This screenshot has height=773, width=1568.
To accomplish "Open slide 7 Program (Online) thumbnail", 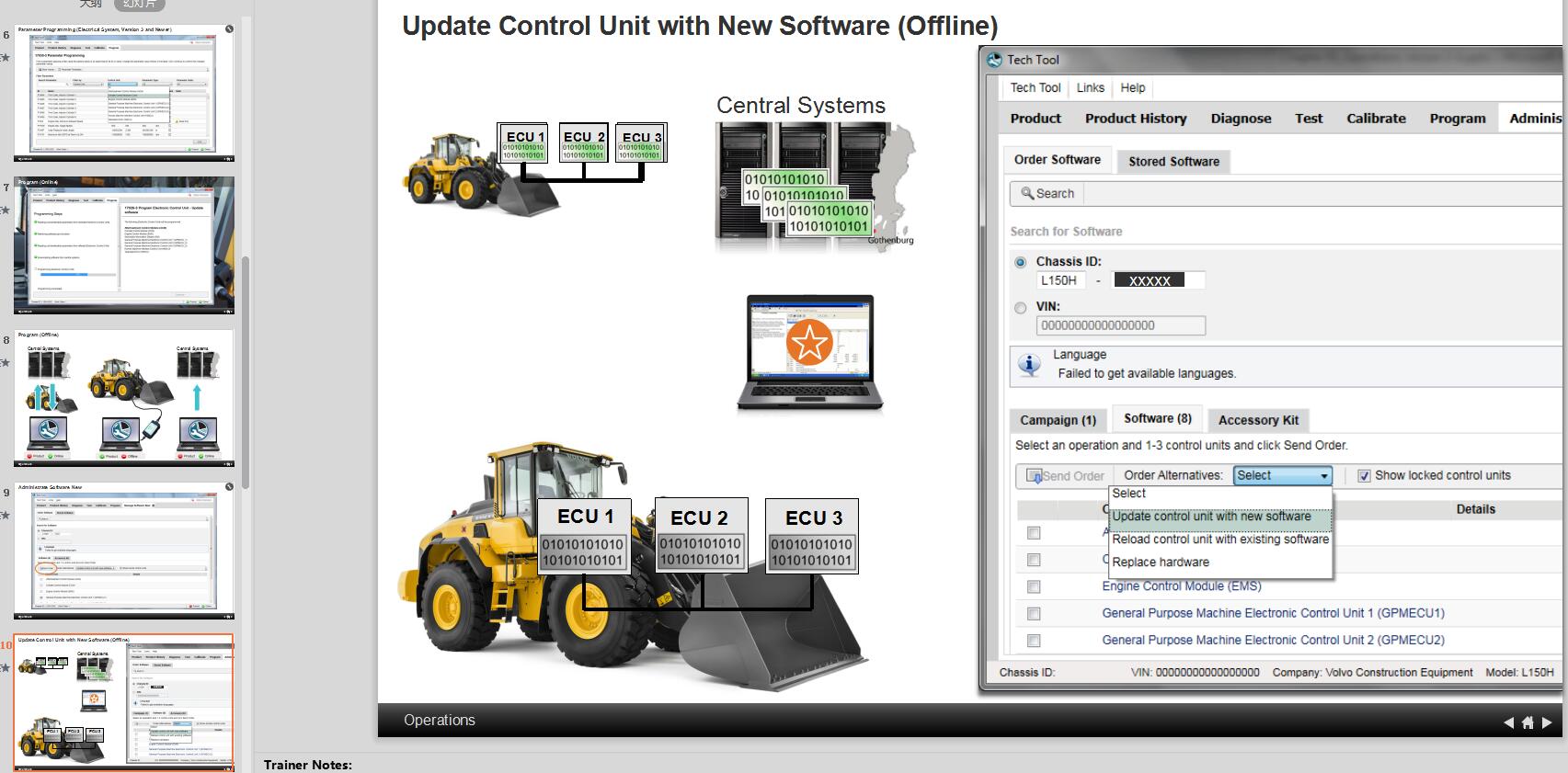I will click(124, 245).
